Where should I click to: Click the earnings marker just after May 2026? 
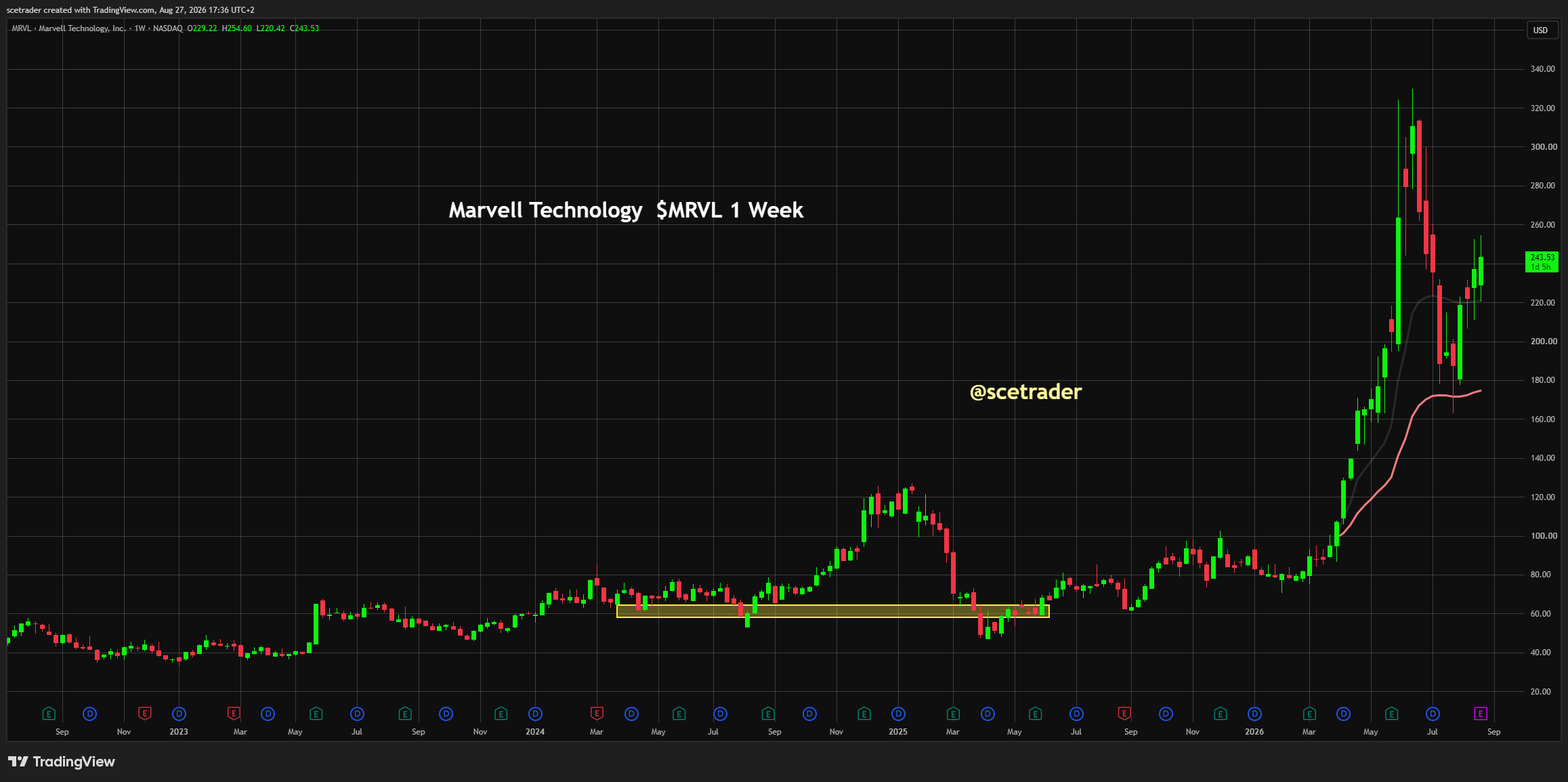(1391, 714)
